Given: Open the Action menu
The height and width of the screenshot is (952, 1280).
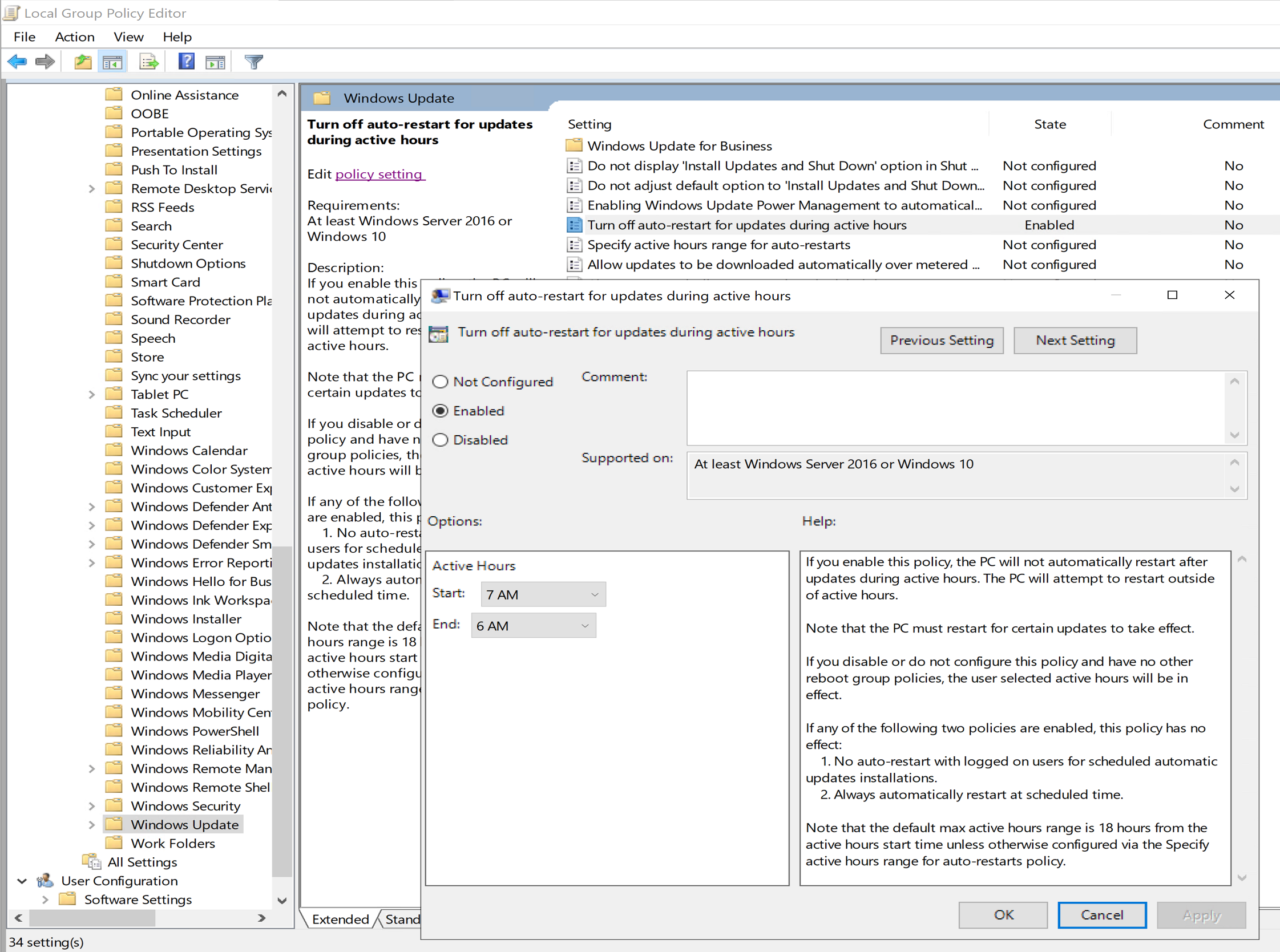Looking at the screenshot, I should tap(75, 37).
